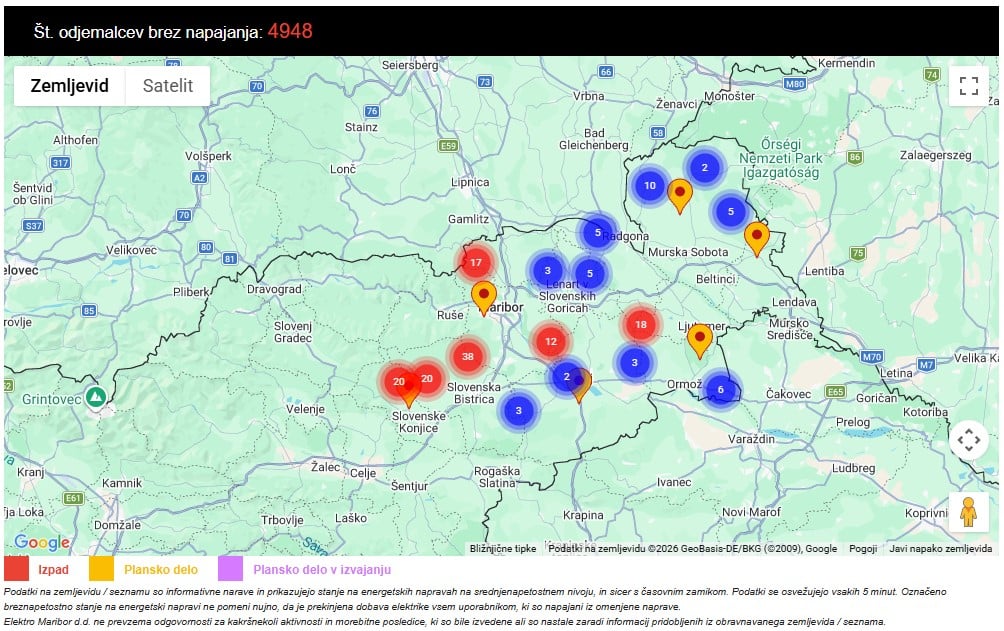
Task: Open Bližnjične tipke keyboard shortcuts
Action: [503, 548]
